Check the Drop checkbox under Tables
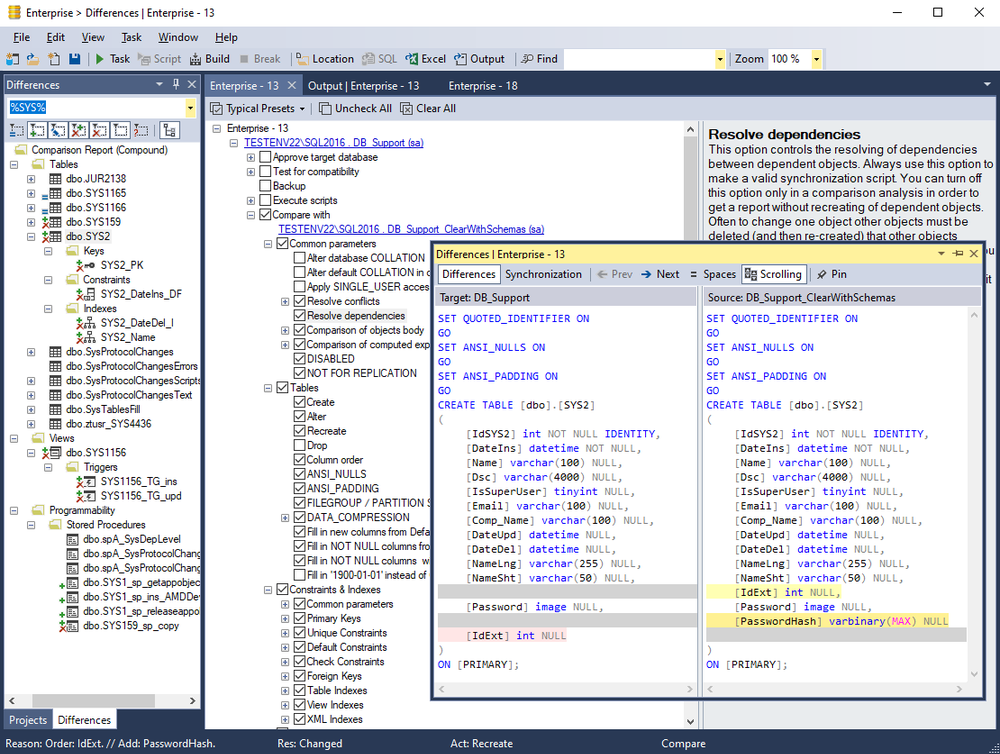Screen dimensions: 1000x754 pyautogui.click(x=300, y=445)
